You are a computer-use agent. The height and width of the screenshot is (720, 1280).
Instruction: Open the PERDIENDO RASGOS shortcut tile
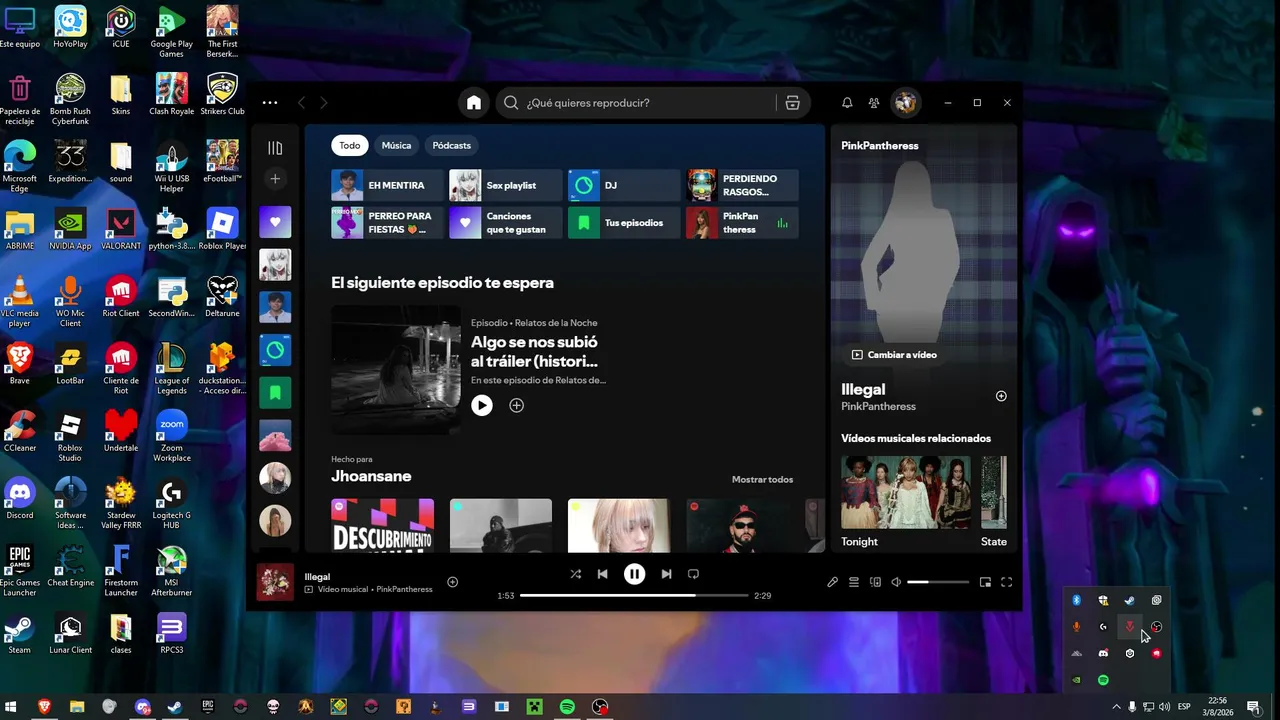(742, 185)
